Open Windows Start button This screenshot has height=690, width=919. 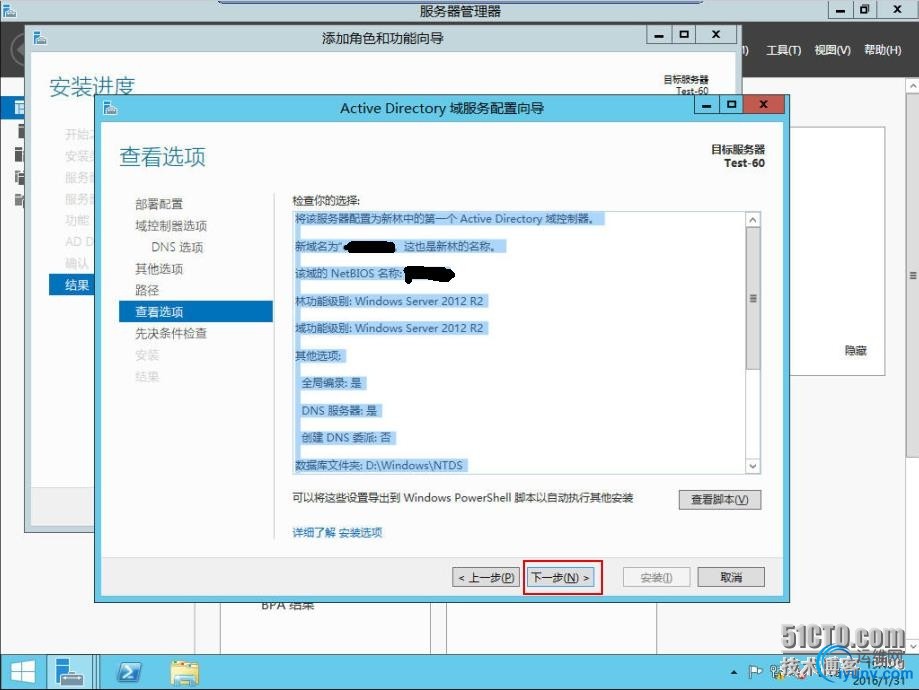point(22,672)
